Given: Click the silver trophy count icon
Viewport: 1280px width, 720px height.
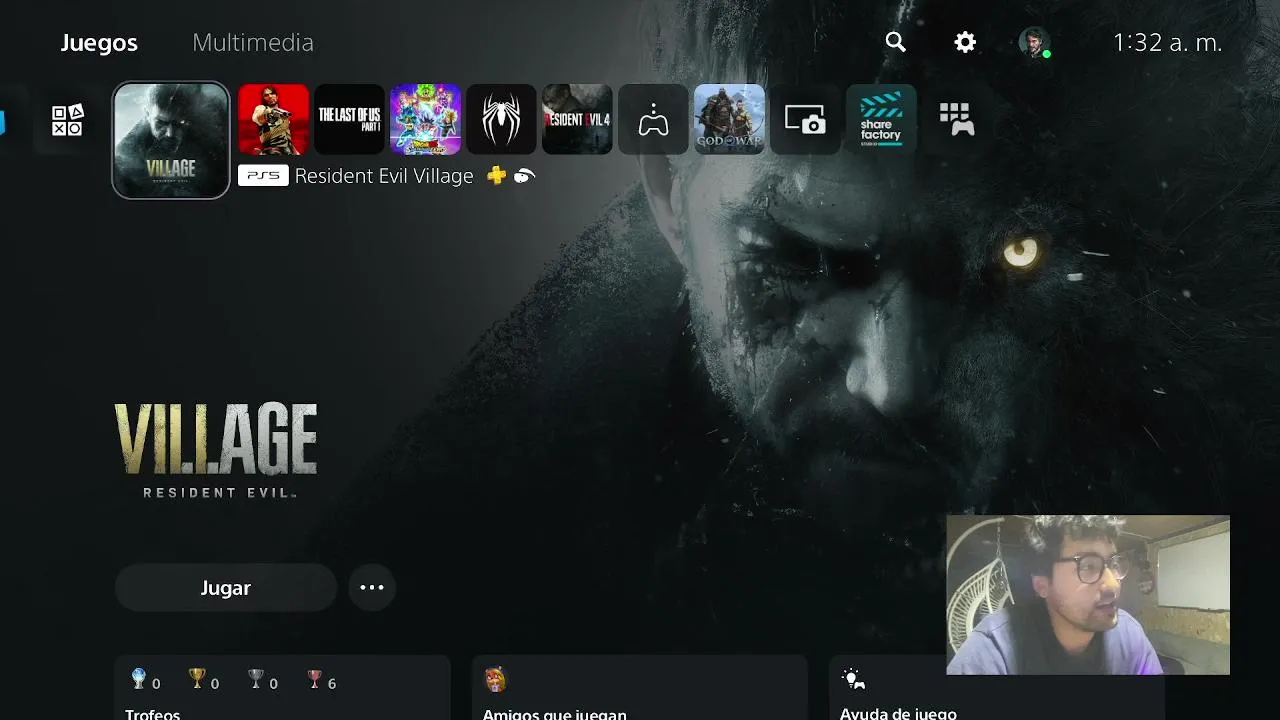Looking at the screenshot, I should [256, 680].
